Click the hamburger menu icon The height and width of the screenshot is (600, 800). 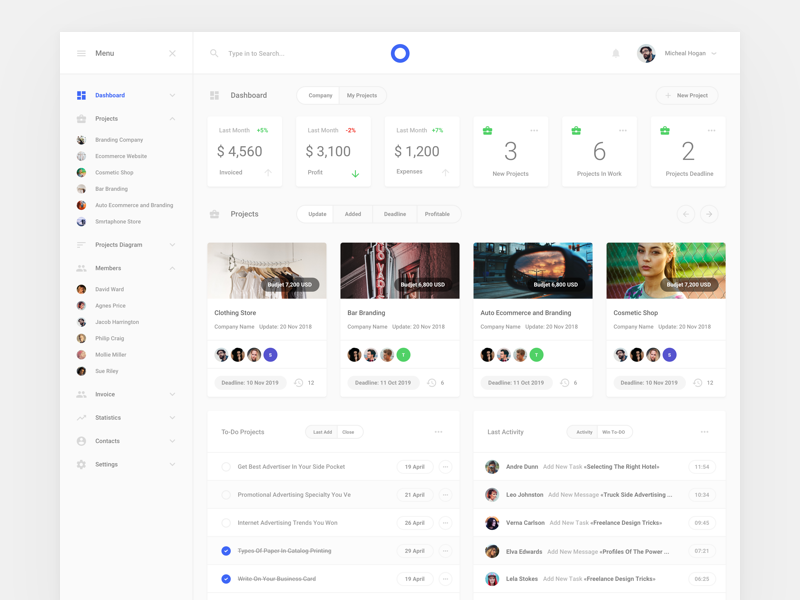(81, 53)
